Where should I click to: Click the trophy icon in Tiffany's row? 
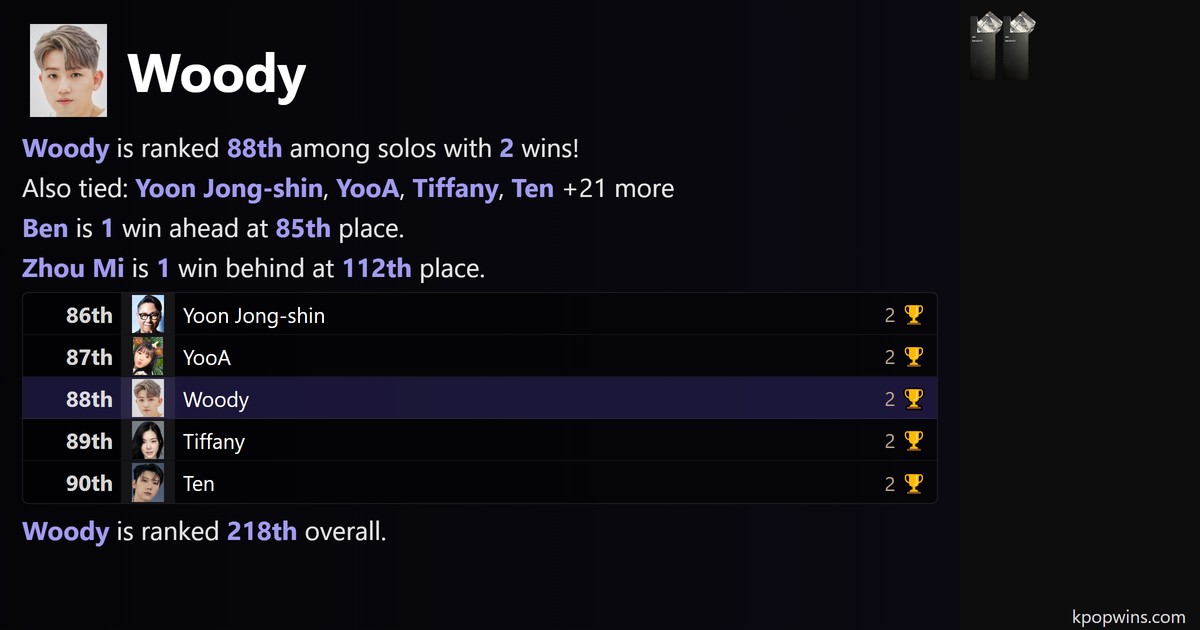coord(913,442)
